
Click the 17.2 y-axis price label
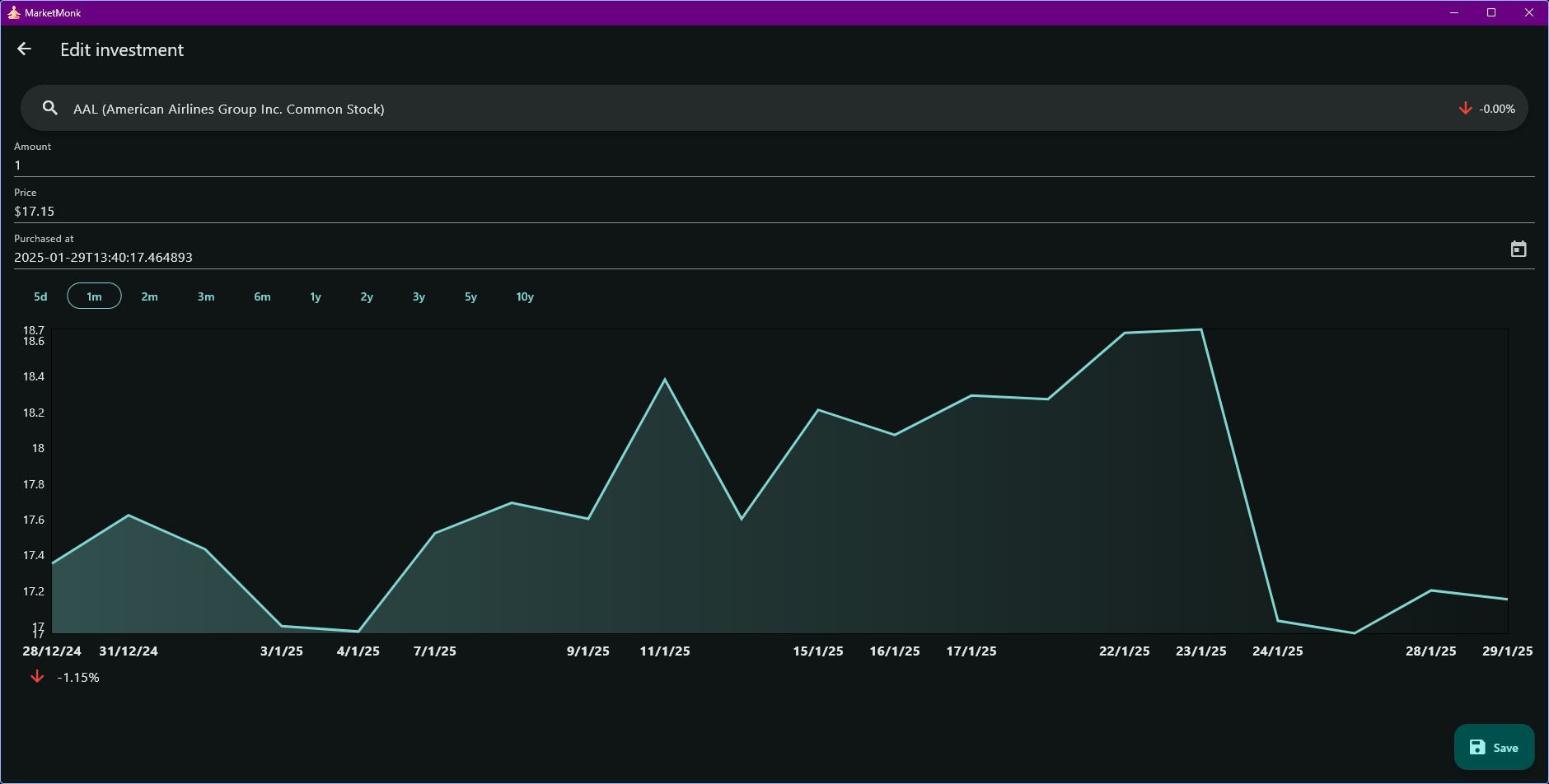[34, 591]
